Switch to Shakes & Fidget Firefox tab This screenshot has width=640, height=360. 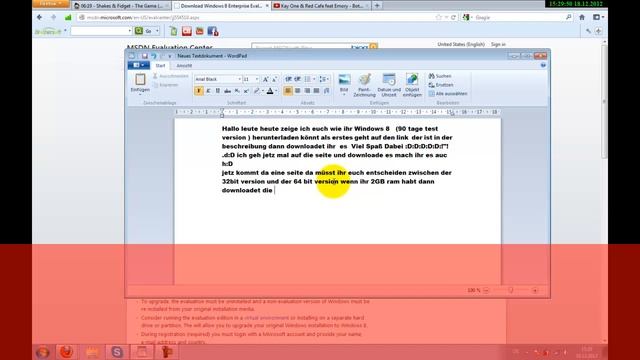[x=122, y=6]
